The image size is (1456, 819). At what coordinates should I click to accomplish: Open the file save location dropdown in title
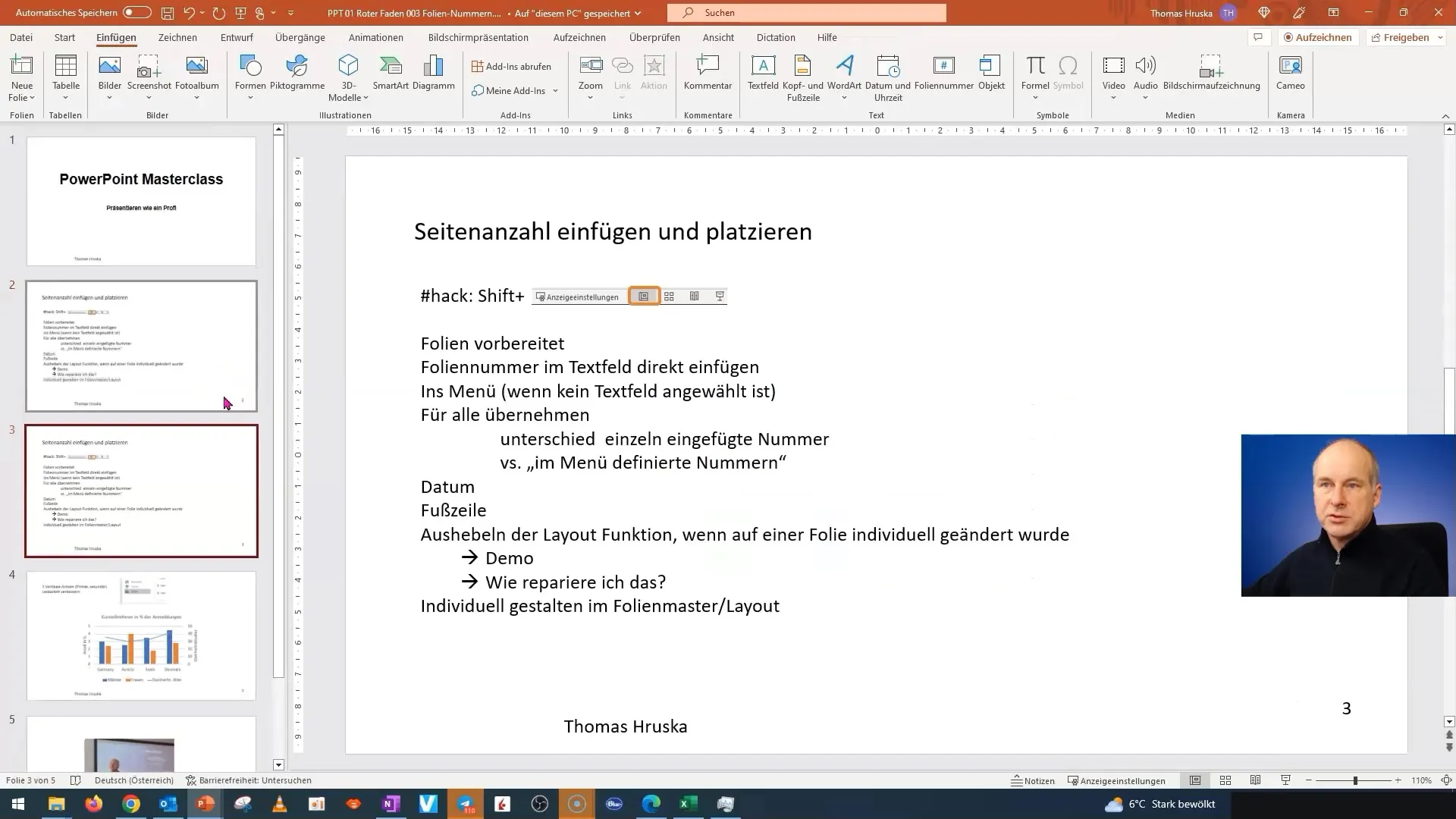pyautogui.click(x=638, y=13)
